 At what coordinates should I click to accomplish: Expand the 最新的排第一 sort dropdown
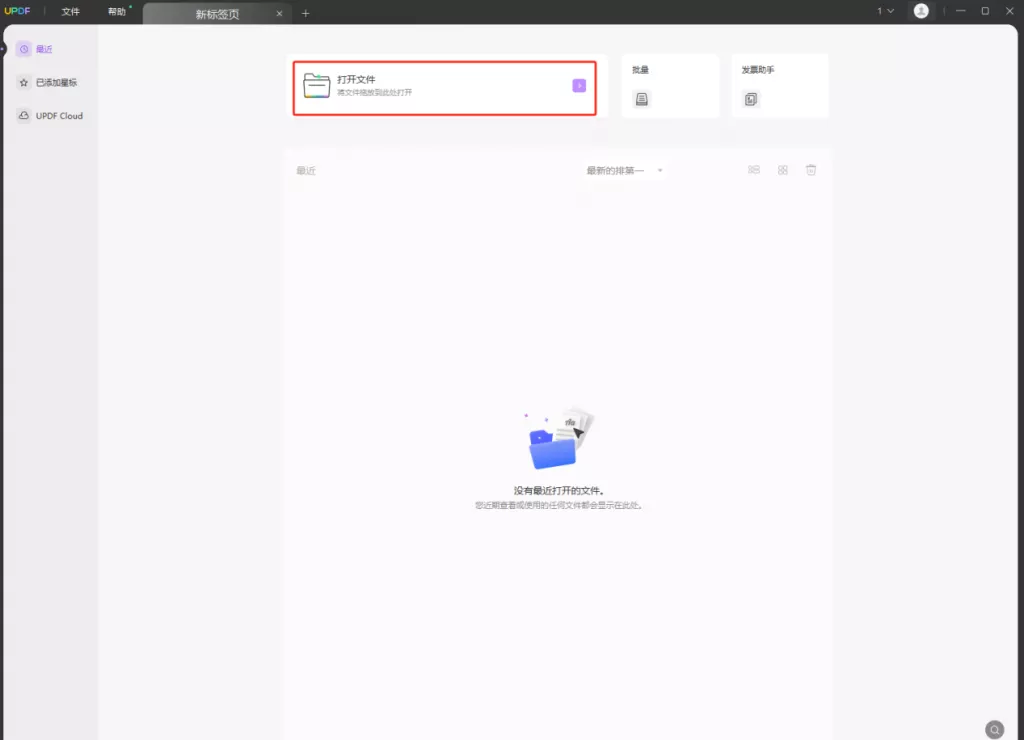[x=624, y=170]
